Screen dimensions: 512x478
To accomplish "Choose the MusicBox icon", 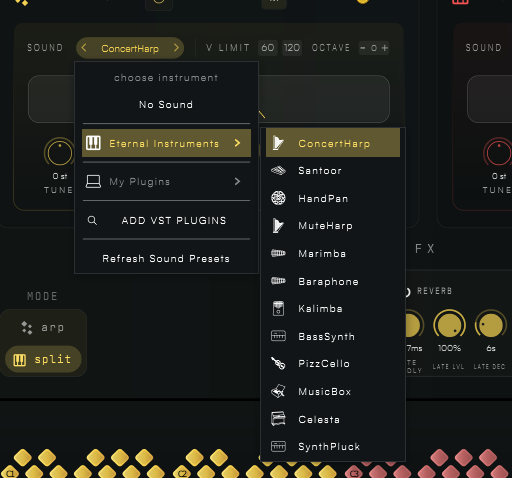I will (x=278, y=391).
